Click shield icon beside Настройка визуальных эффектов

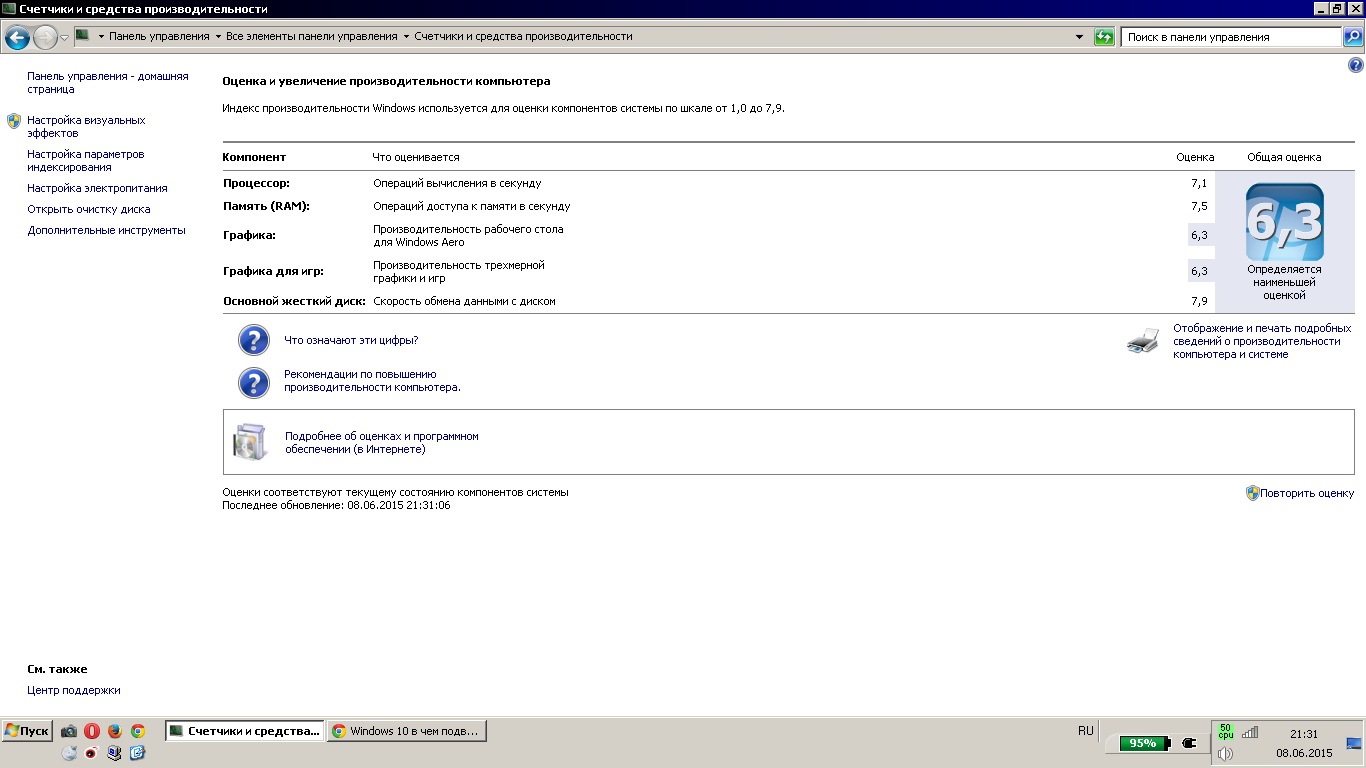14,121
